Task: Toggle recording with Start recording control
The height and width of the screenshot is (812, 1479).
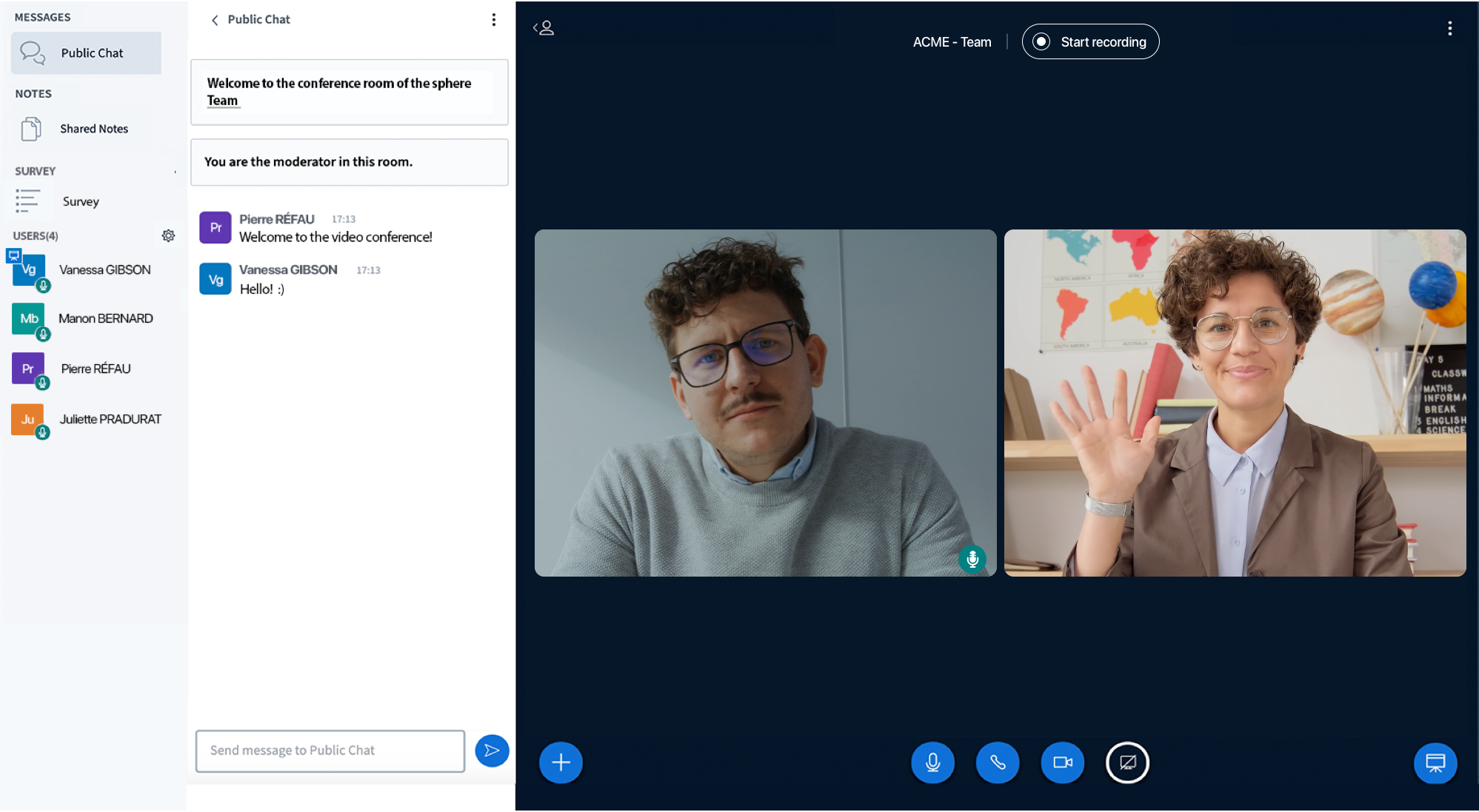Action: 1090,41
